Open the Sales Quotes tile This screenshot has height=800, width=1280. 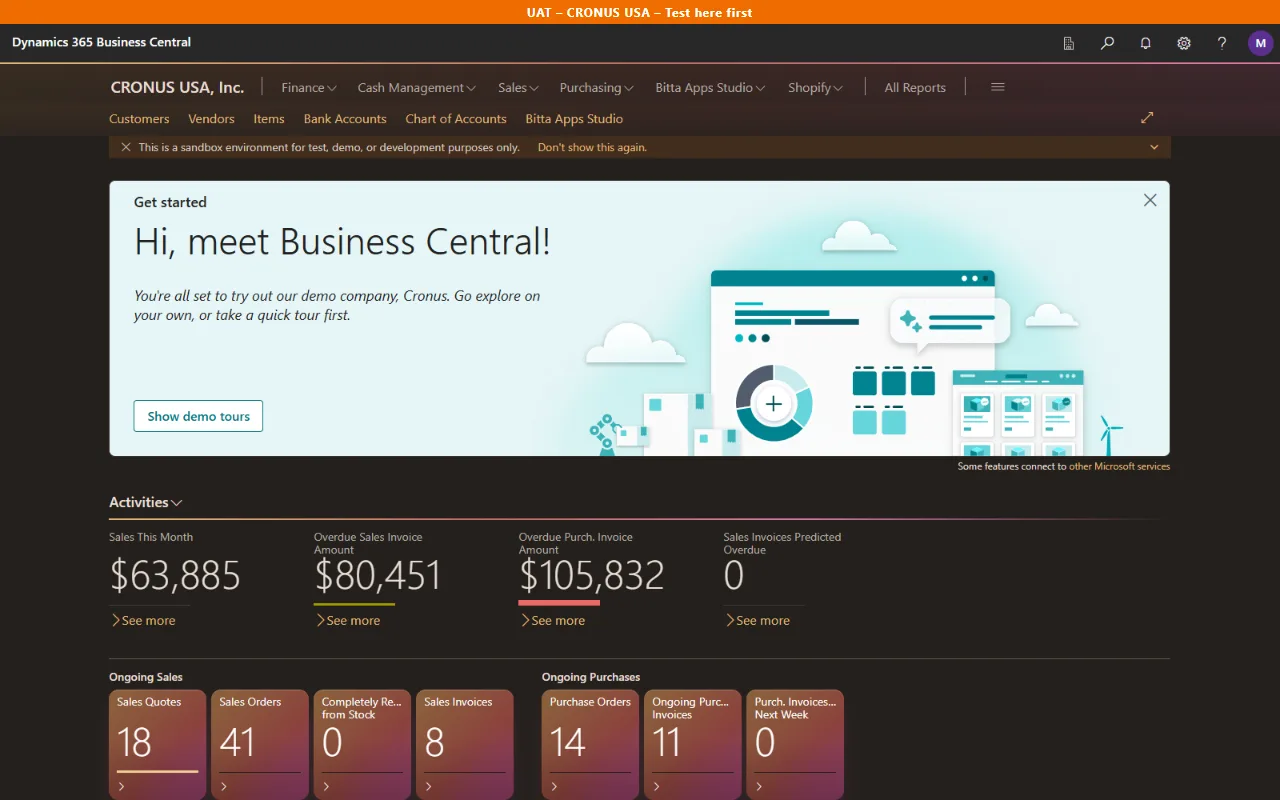(x=158, y=744)
